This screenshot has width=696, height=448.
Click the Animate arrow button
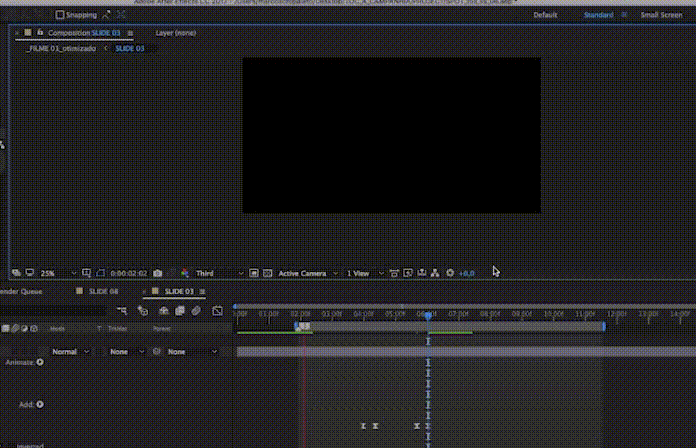click(x=40, y=362)
